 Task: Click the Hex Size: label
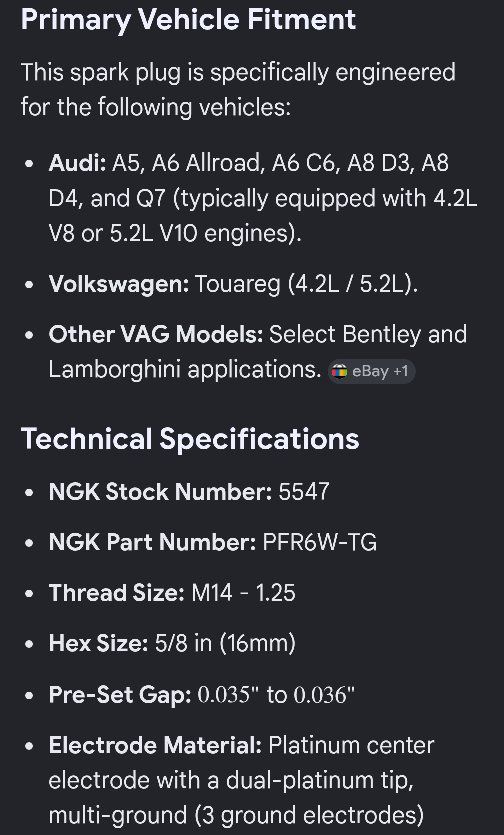(99, 643)
